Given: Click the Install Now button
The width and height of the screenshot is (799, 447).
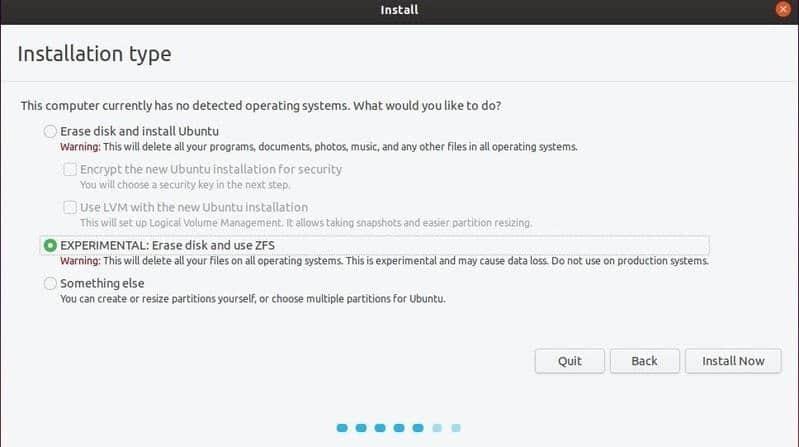Looking at the screenshot, I should [733, 361].
